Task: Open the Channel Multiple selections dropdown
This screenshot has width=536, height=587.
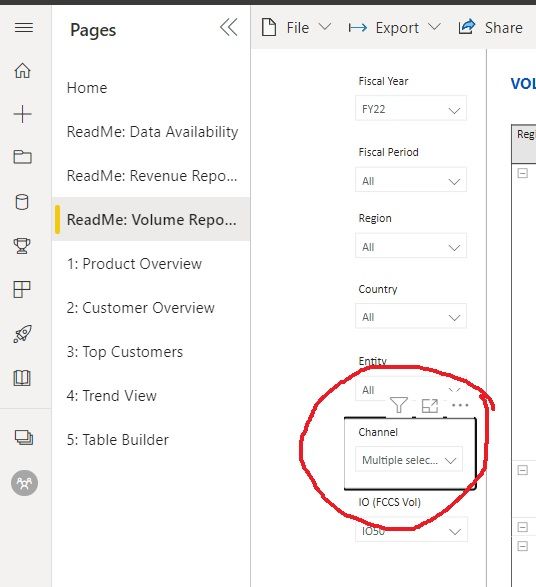Action: point(409,460)
